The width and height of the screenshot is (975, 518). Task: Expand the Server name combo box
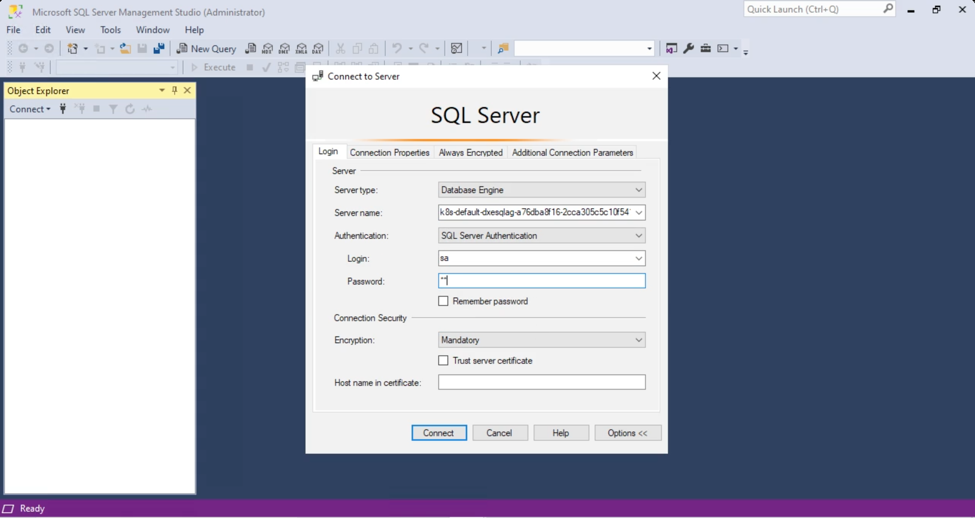638,213
